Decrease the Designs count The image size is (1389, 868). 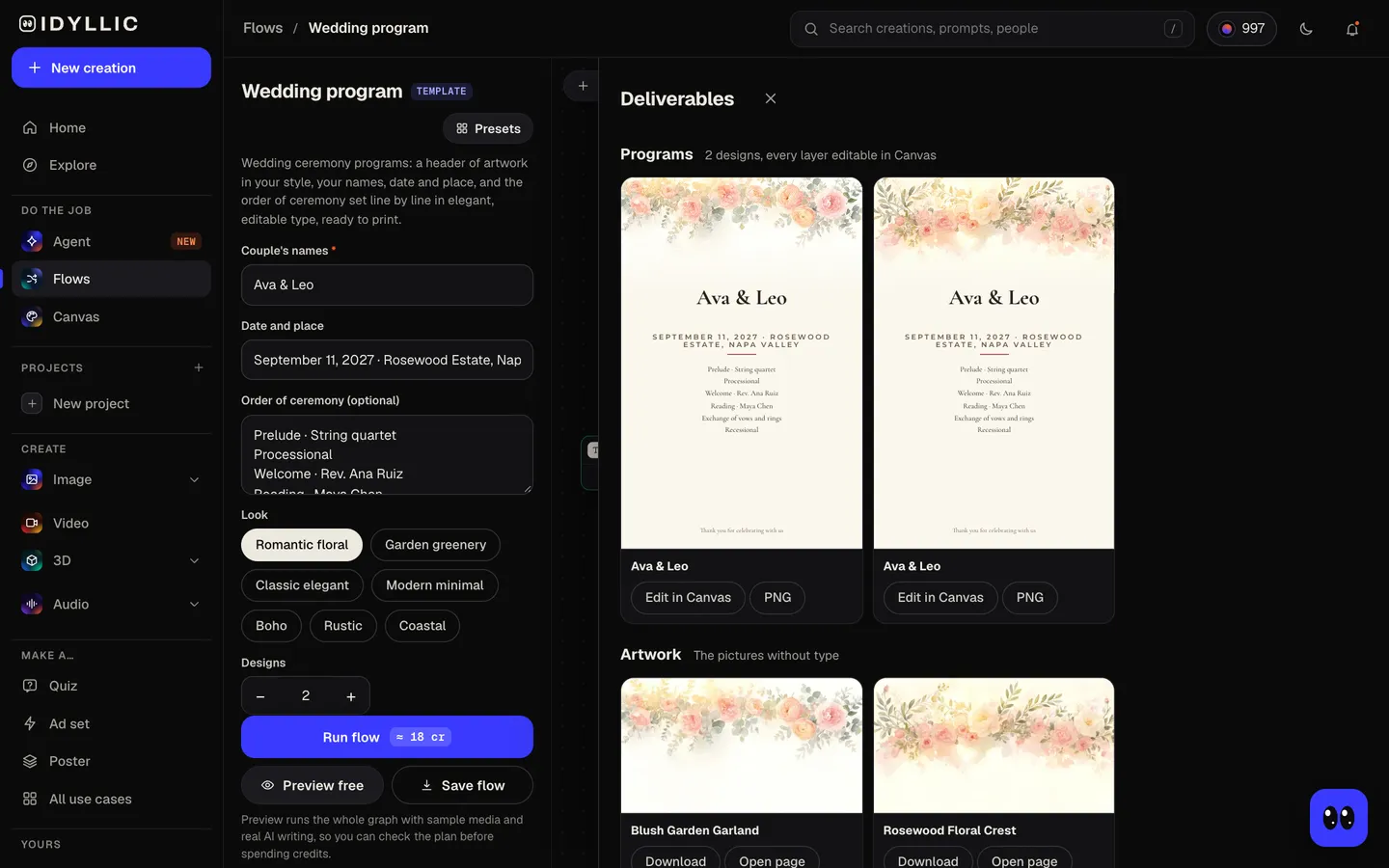click(260, 696)
